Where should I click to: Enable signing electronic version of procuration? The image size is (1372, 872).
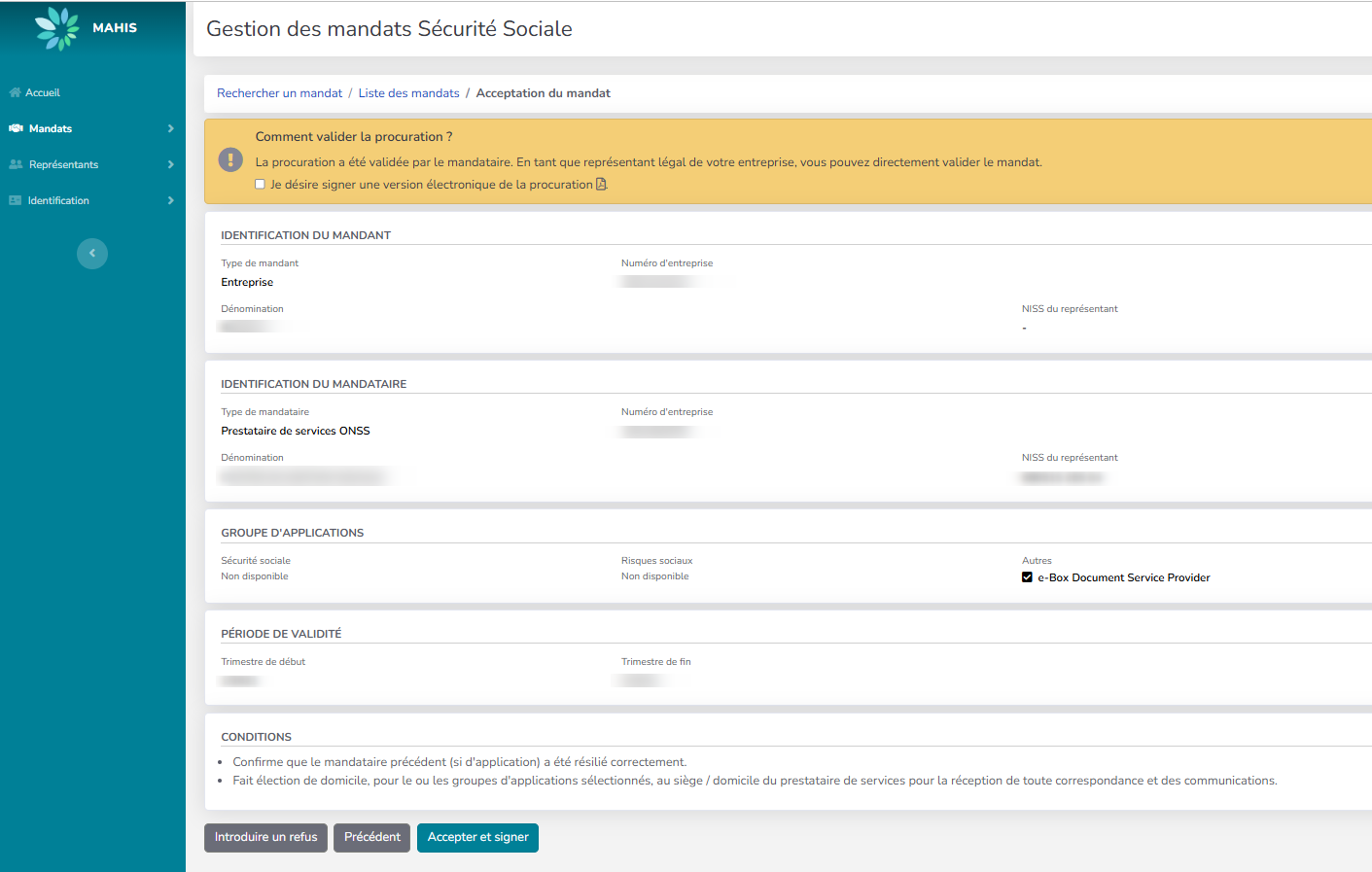260,185
